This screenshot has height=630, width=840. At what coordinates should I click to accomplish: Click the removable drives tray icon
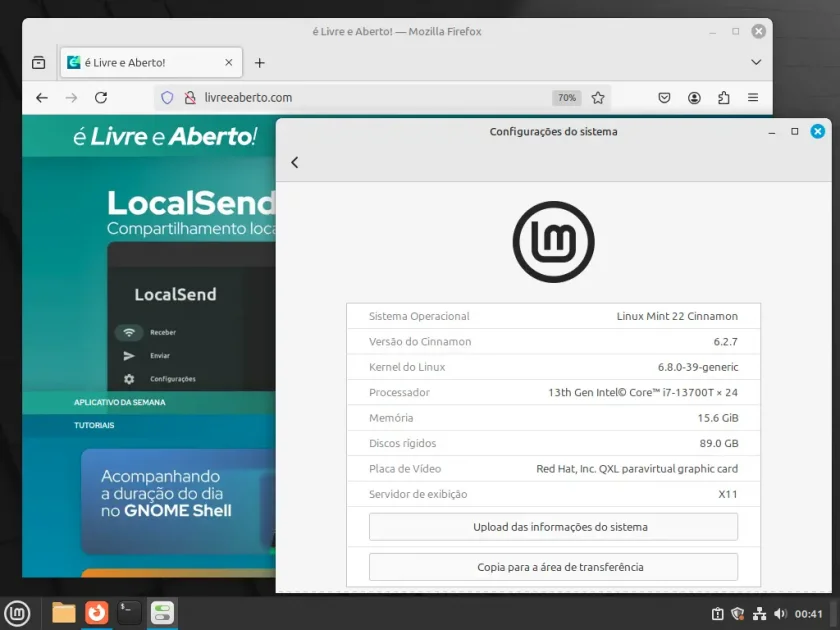[717, 614]
